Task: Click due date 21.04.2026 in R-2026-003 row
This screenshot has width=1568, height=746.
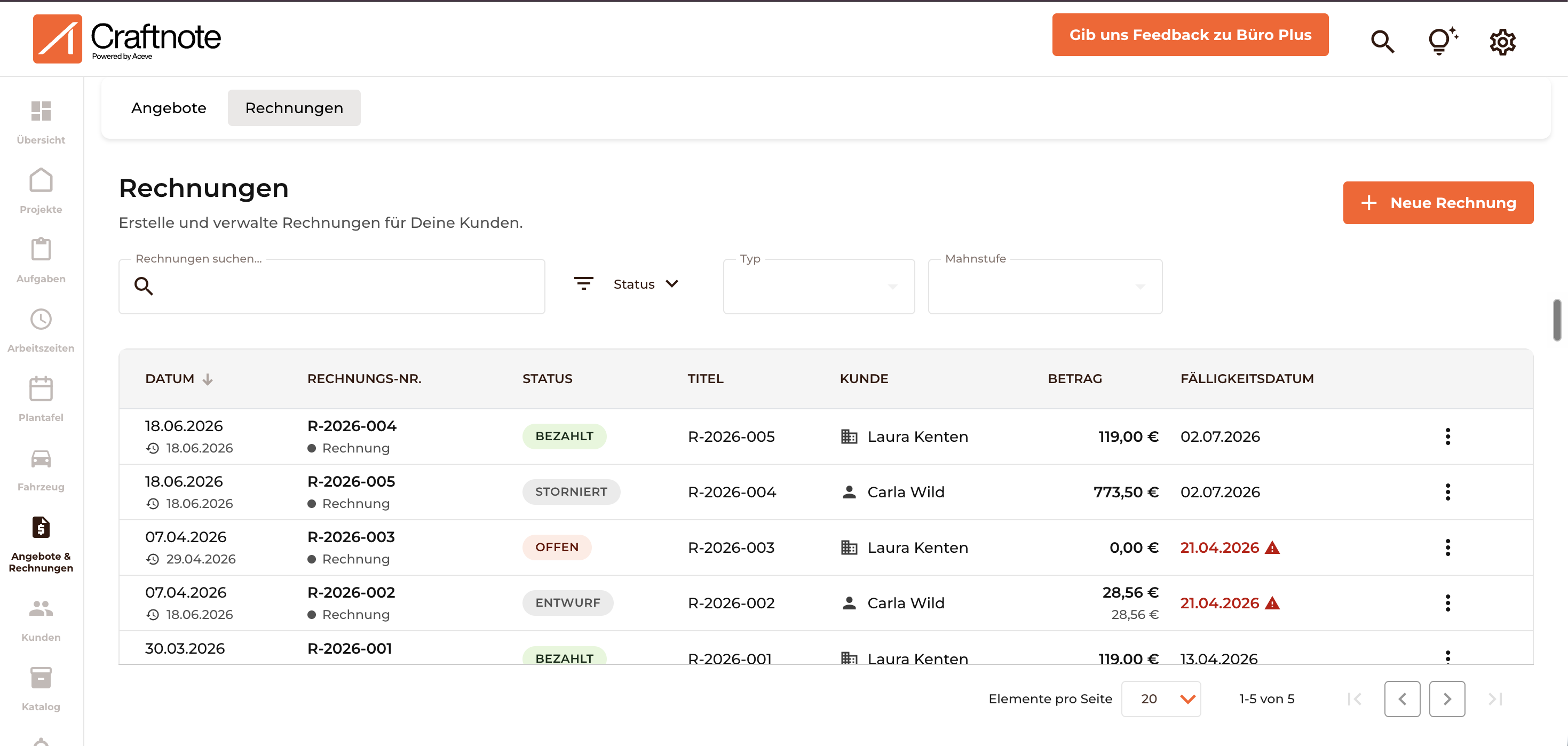Action: (1219, 547)
